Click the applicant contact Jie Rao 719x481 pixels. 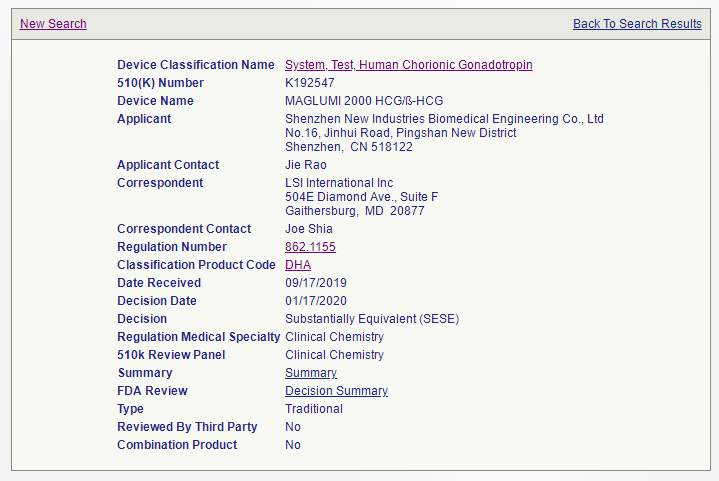308,165
